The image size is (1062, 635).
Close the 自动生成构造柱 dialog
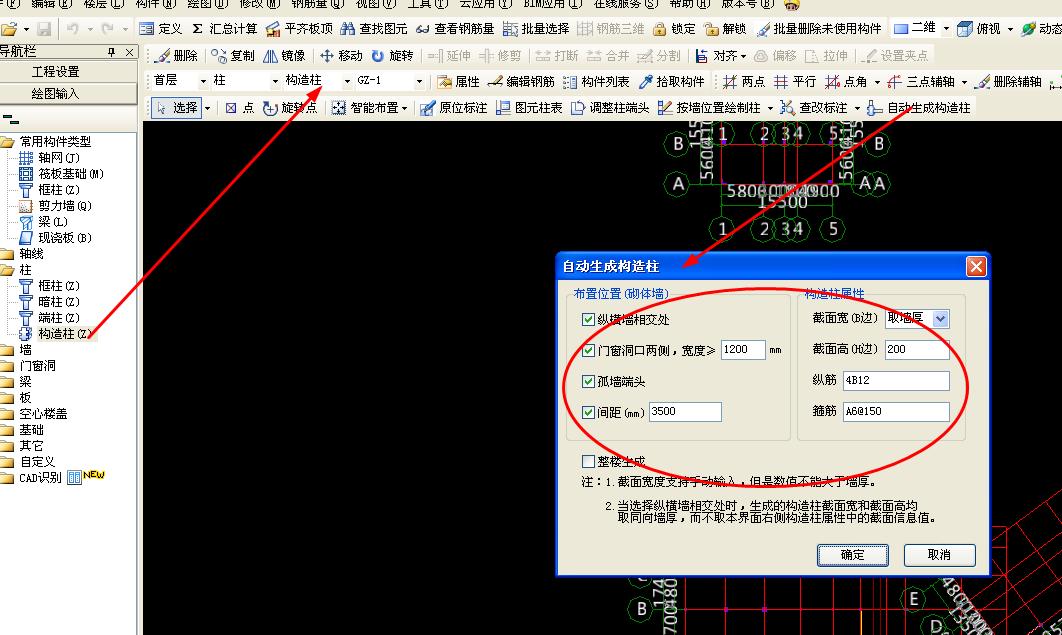976,266
